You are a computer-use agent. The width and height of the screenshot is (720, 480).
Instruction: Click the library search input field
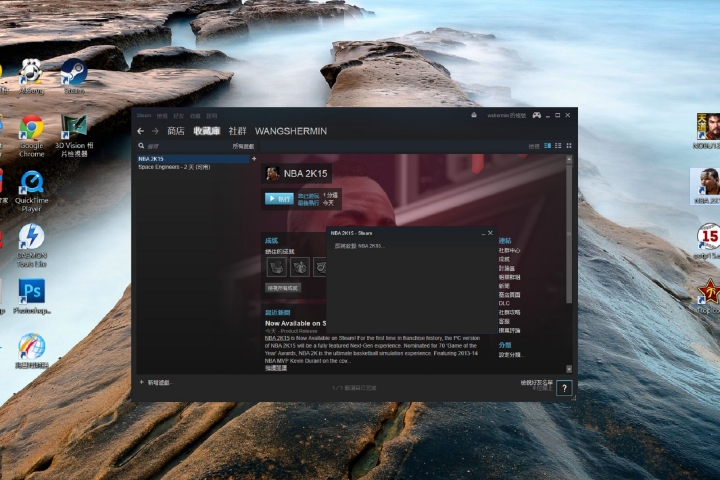click(x=188, y=146)
